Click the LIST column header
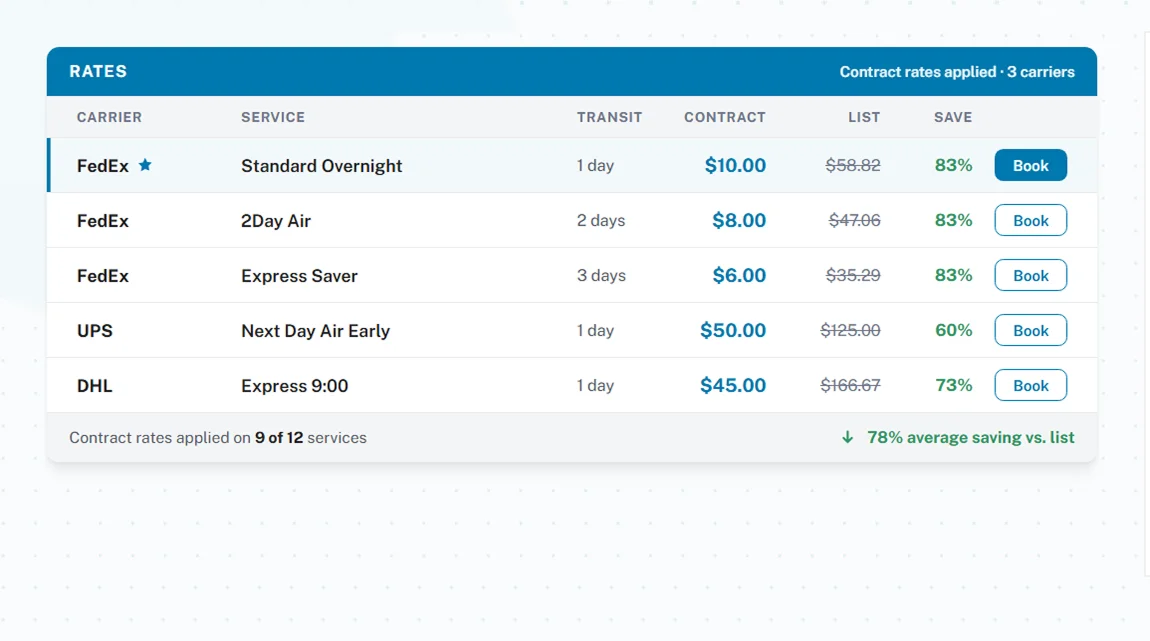Screen dimensions: 1150x641 pyautogui.click(x=864, y=117)
